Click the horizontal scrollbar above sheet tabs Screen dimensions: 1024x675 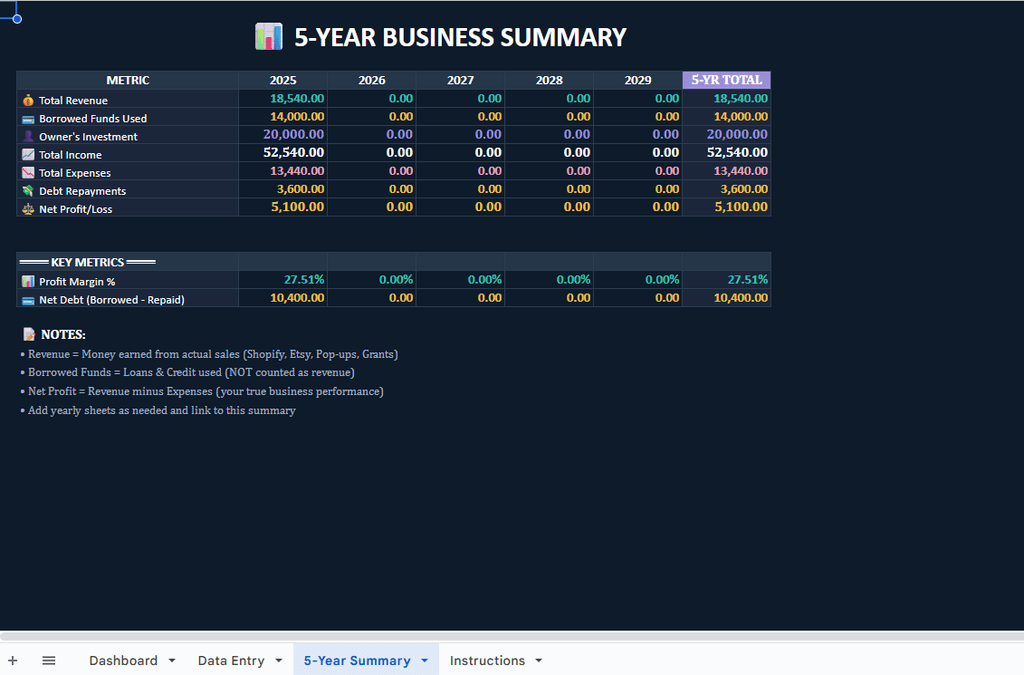(500, 636)
